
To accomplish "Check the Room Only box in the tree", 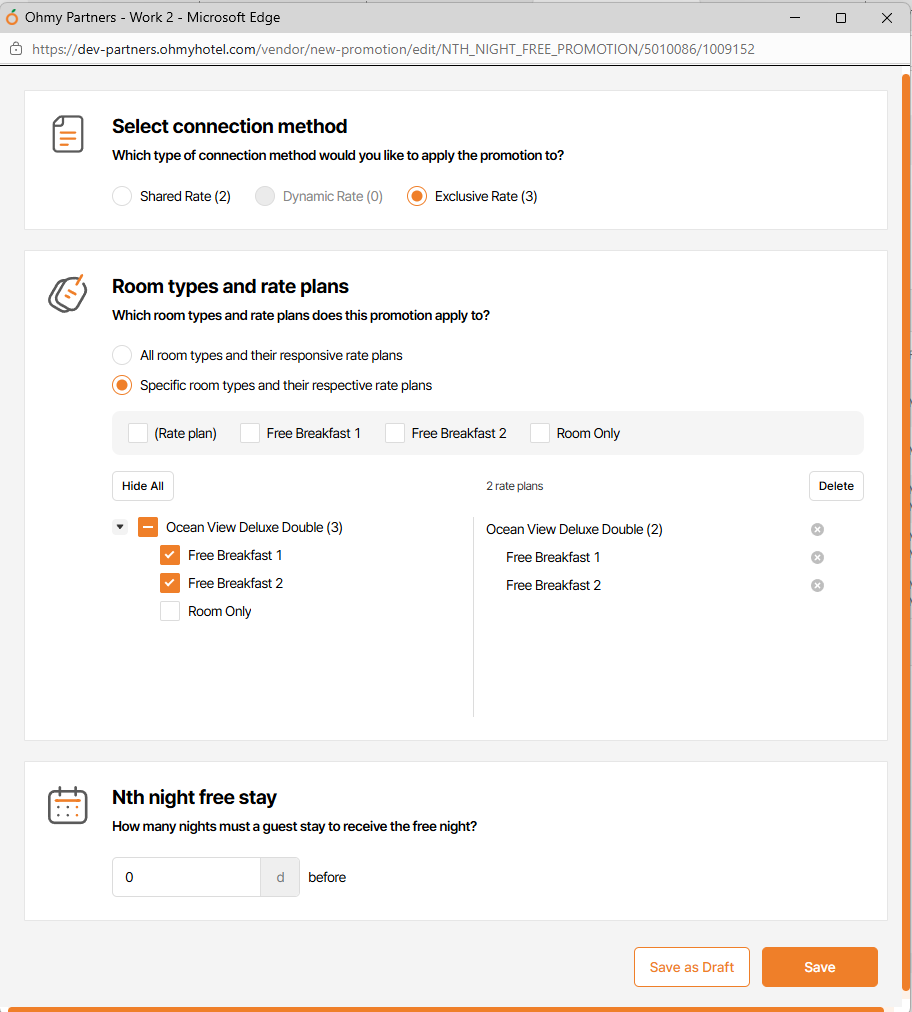I will (x=170, y=611).
